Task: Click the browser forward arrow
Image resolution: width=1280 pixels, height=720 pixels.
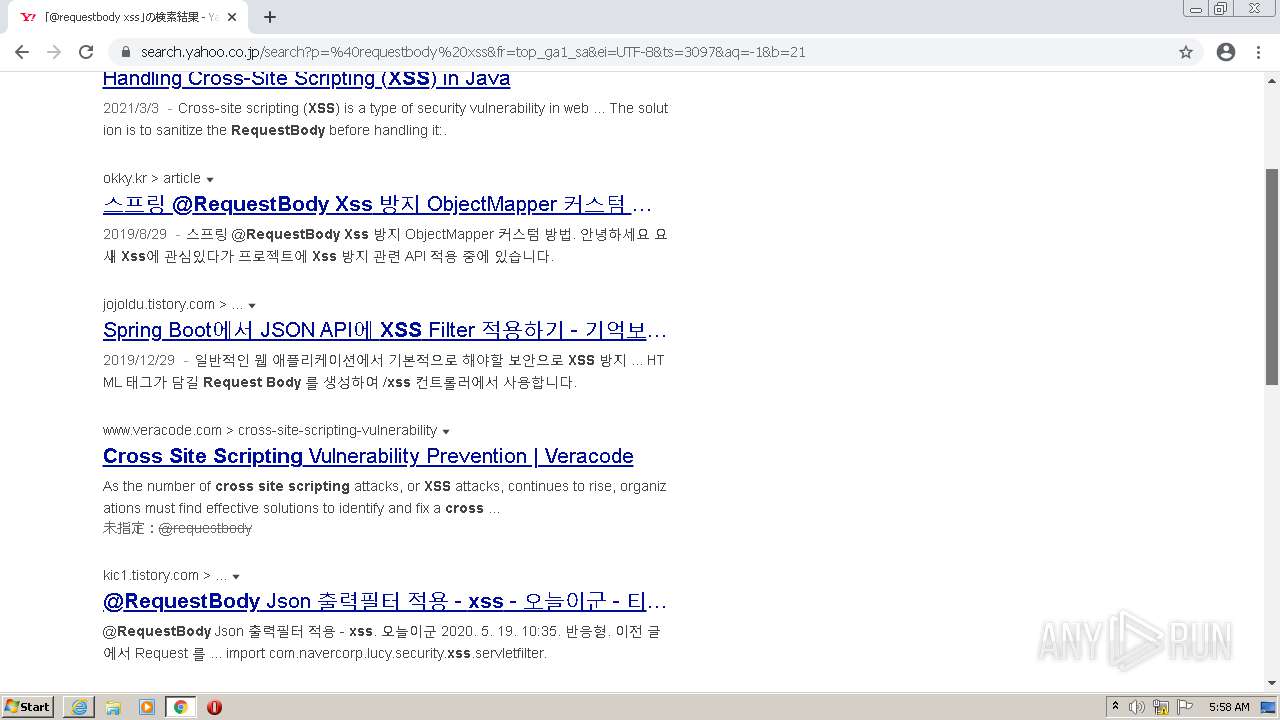Action: point(54,52)
